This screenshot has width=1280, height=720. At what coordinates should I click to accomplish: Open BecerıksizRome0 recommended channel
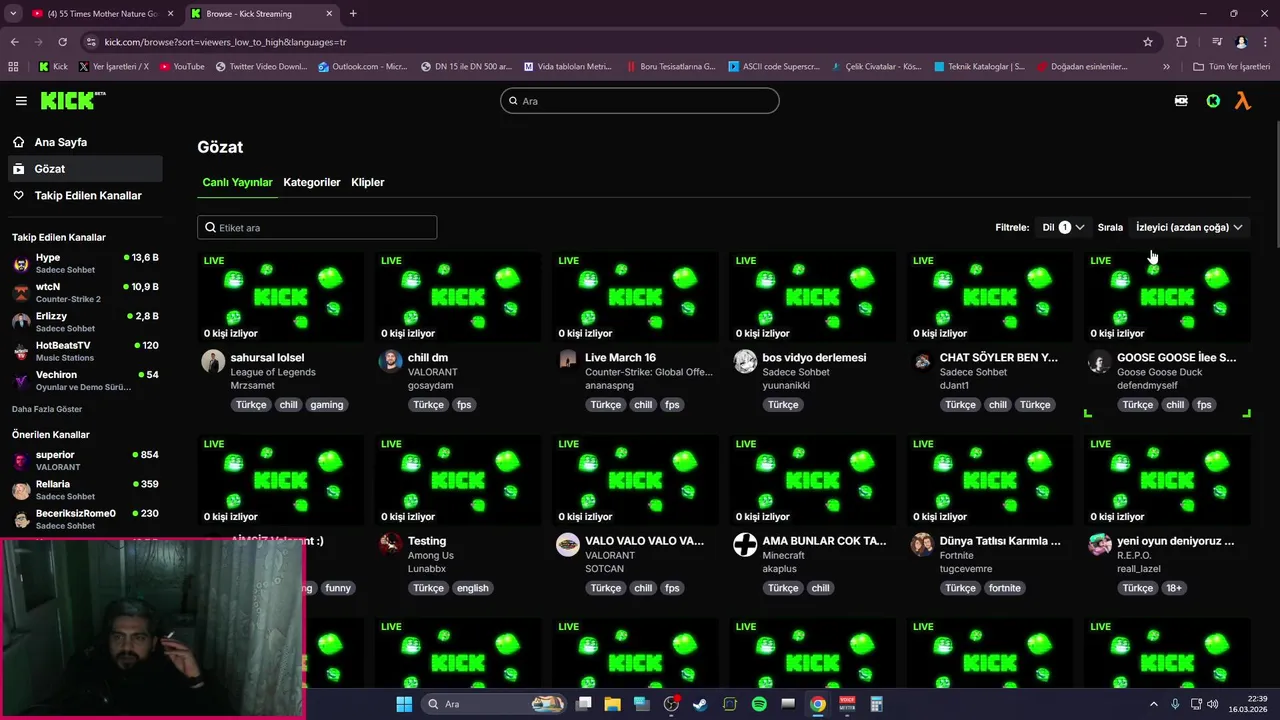[x=84, y=519]
